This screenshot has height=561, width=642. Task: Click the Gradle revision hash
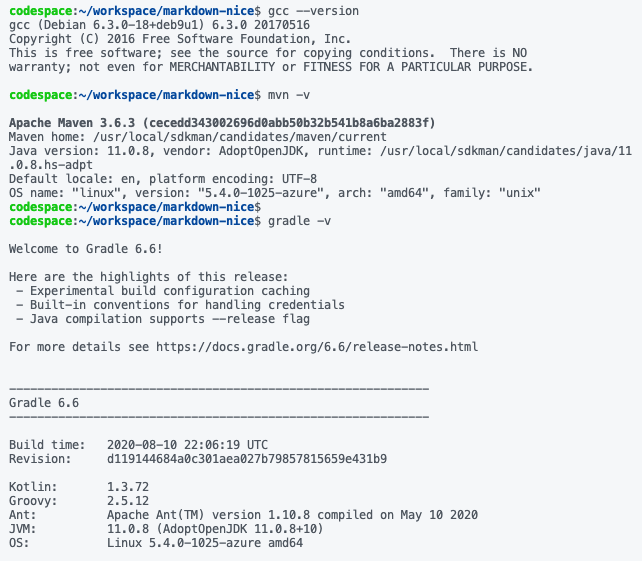click(x=247, y=459)
